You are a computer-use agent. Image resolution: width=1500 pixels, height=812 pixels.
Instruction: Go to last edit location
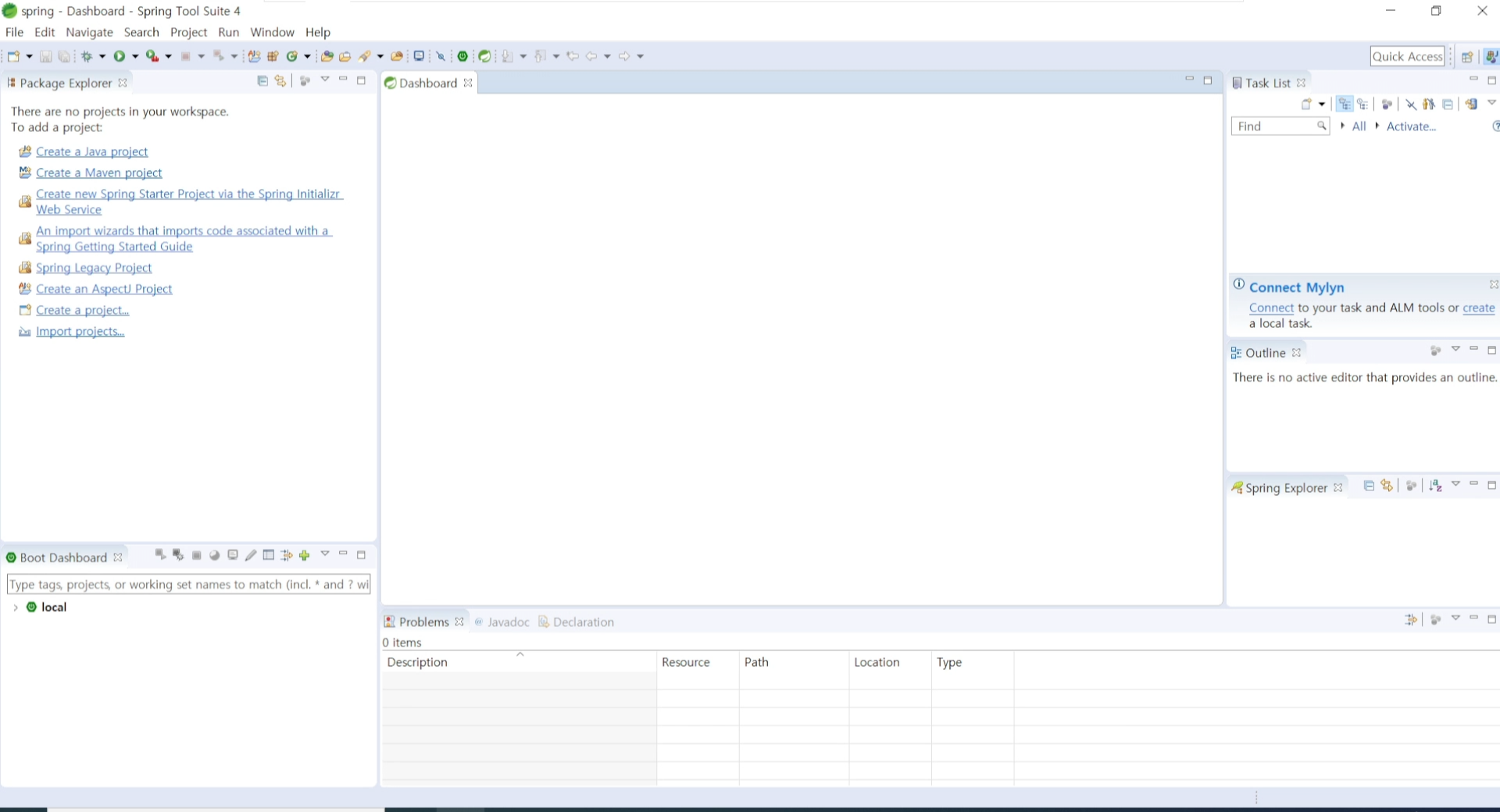(x=573, y=56)
